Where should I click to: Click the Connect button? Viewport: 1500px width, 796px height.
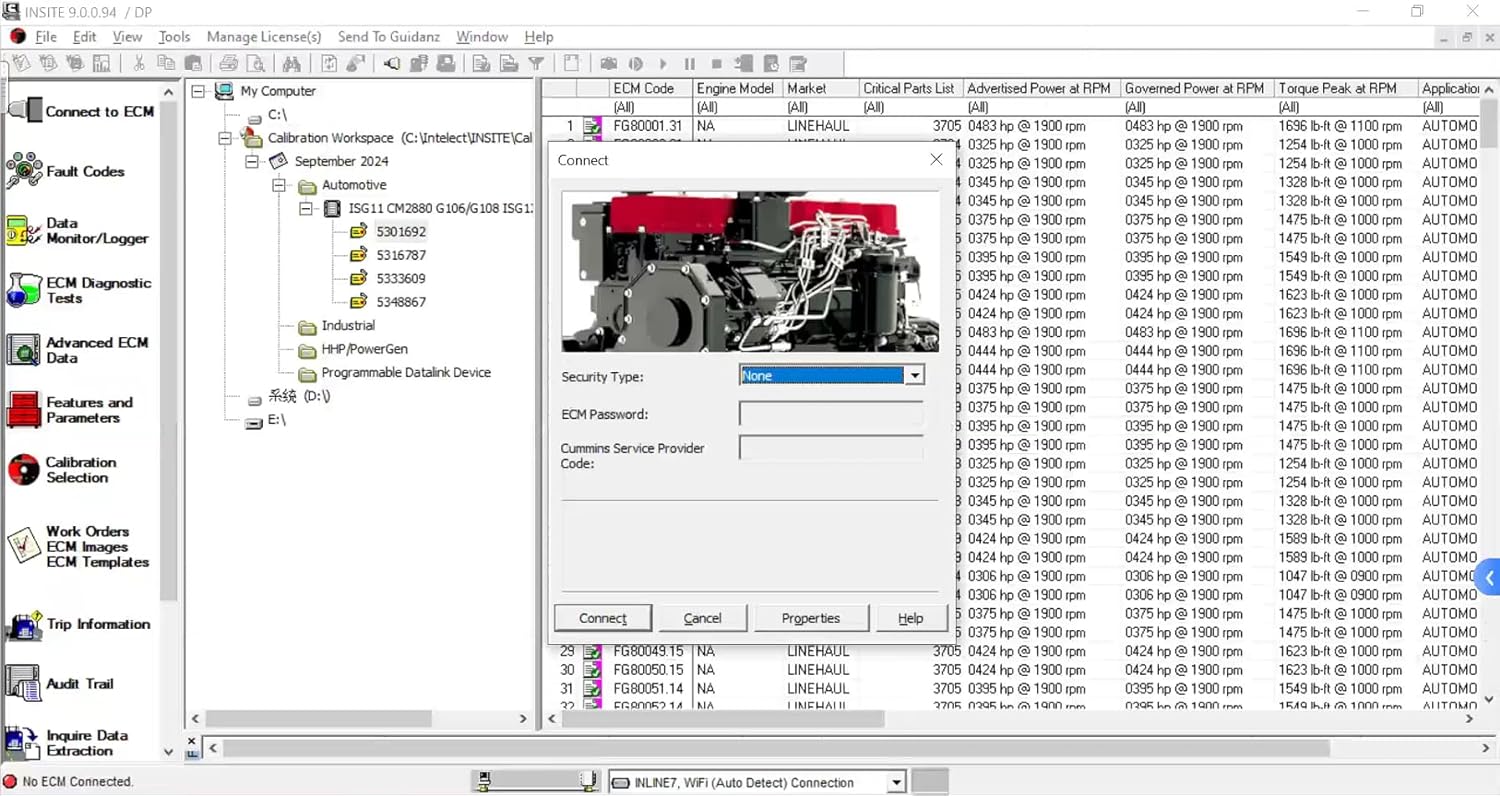tap(602, 617)
